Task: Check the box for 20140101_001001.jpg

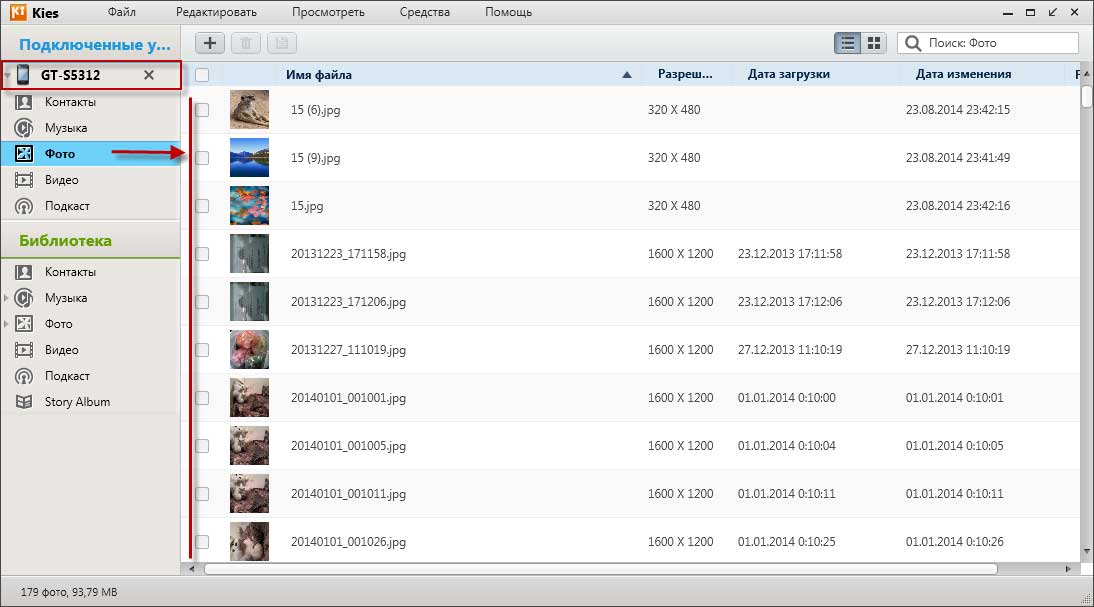Action: click(202, 398)
